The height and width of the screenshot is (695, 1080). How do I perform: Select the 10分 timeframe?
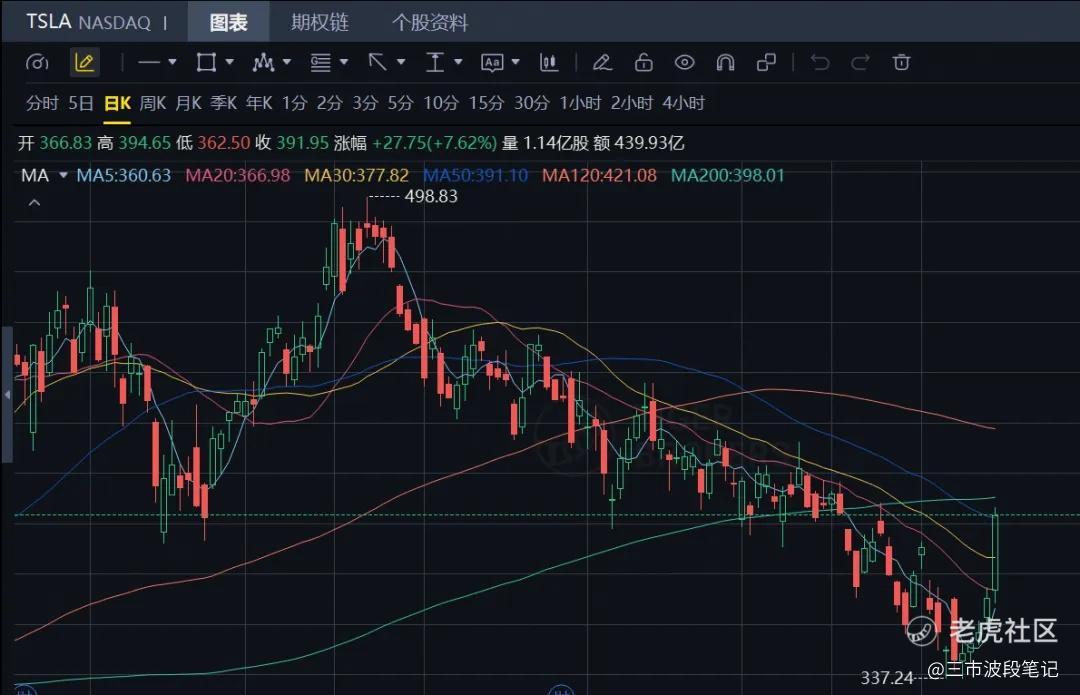click(441, 103)
